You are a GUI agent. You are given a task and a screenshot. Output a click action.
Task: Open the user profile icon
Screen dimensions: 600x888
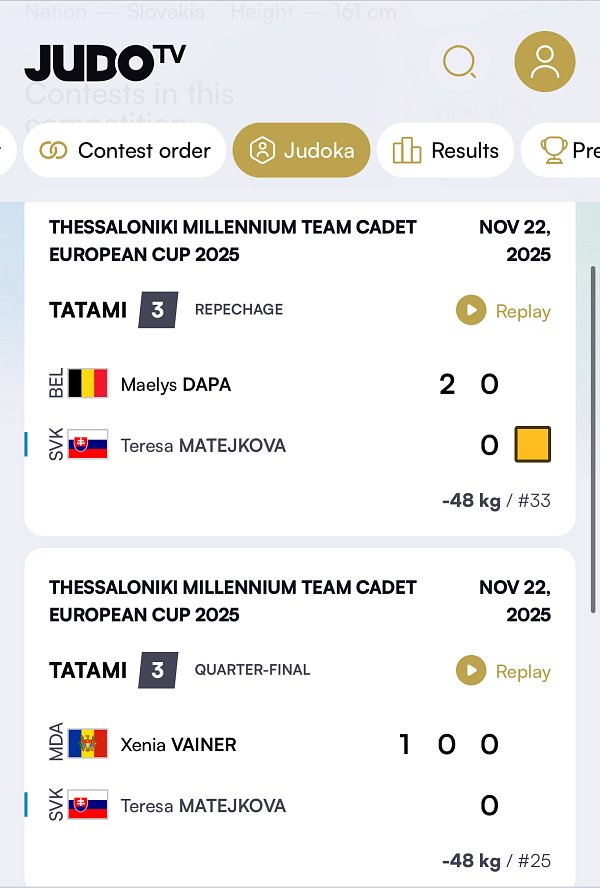[x=544, y=62]
